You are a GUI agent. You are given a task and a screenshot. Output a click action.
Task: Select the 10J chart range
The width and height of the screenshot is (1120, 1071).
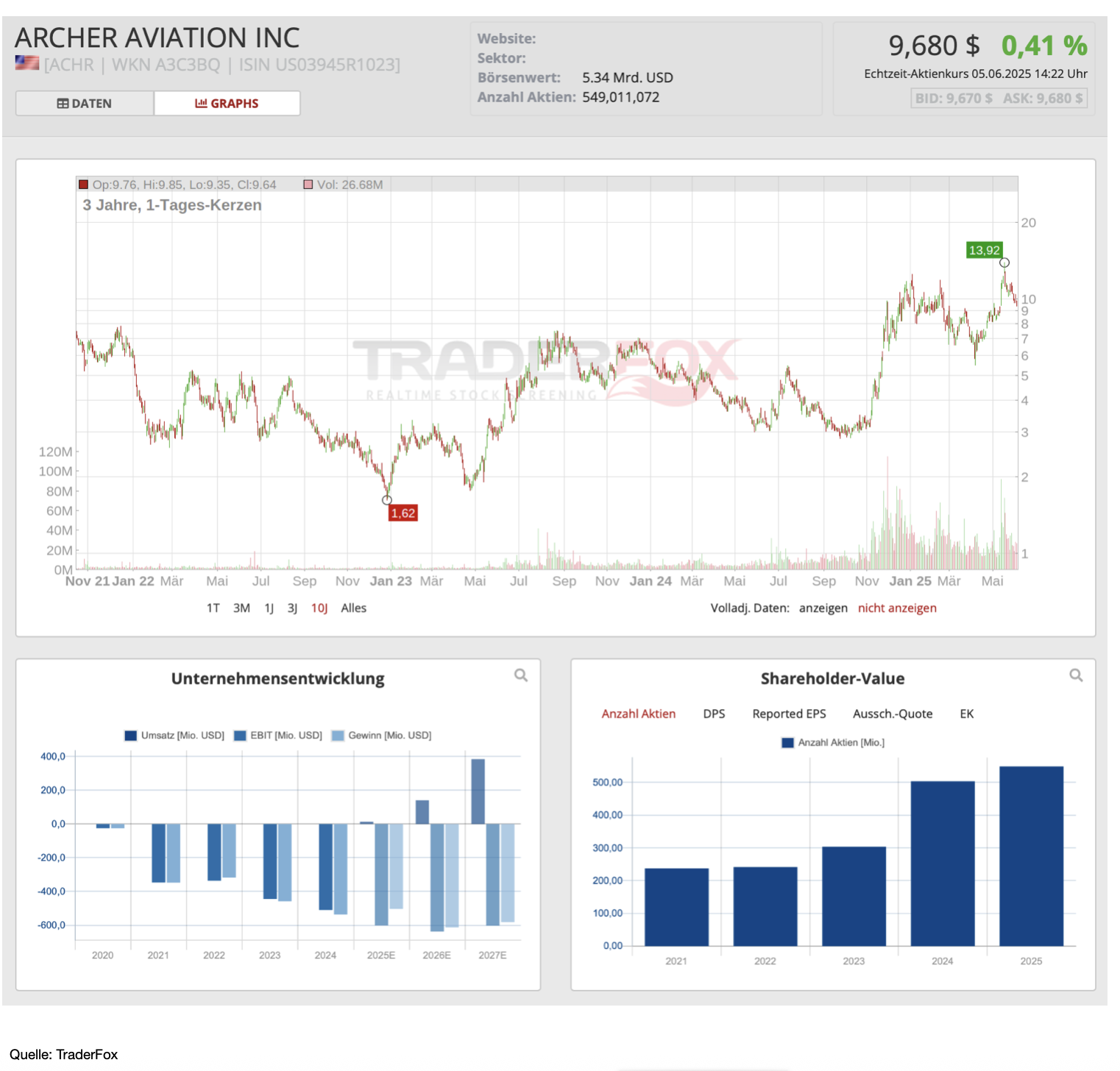(x=319, y=608)
